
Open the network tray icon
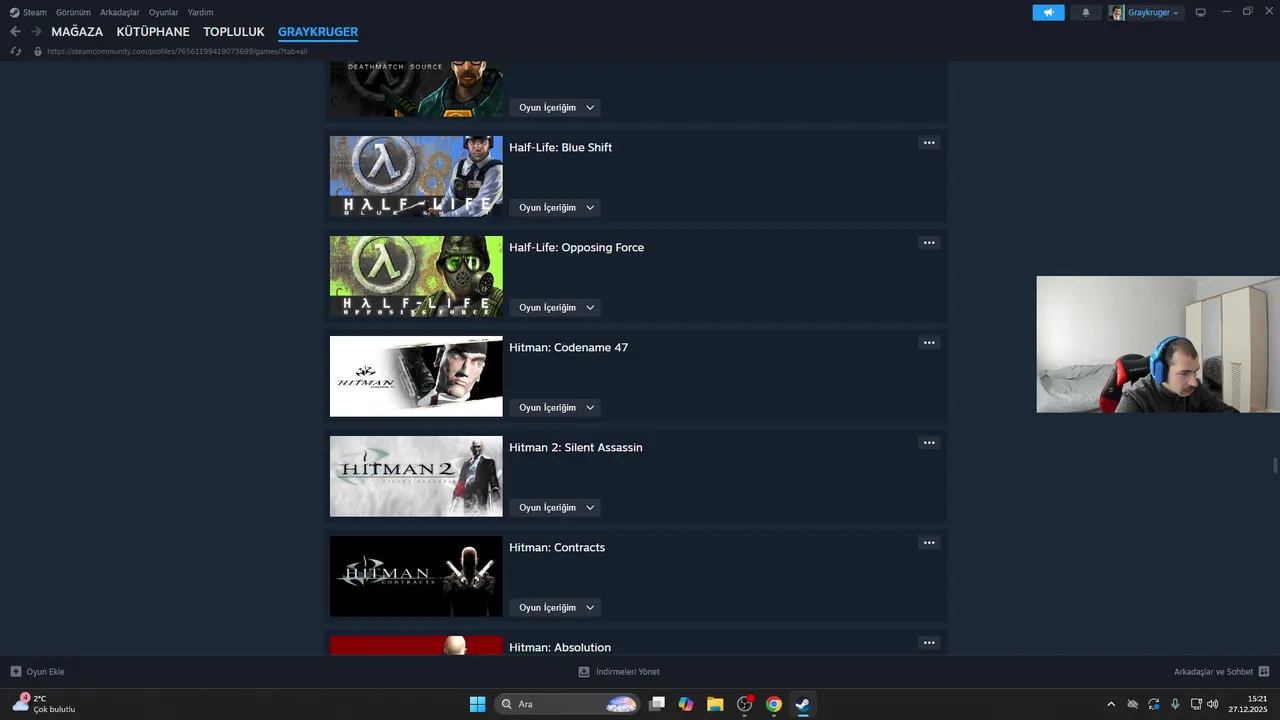1196,704
